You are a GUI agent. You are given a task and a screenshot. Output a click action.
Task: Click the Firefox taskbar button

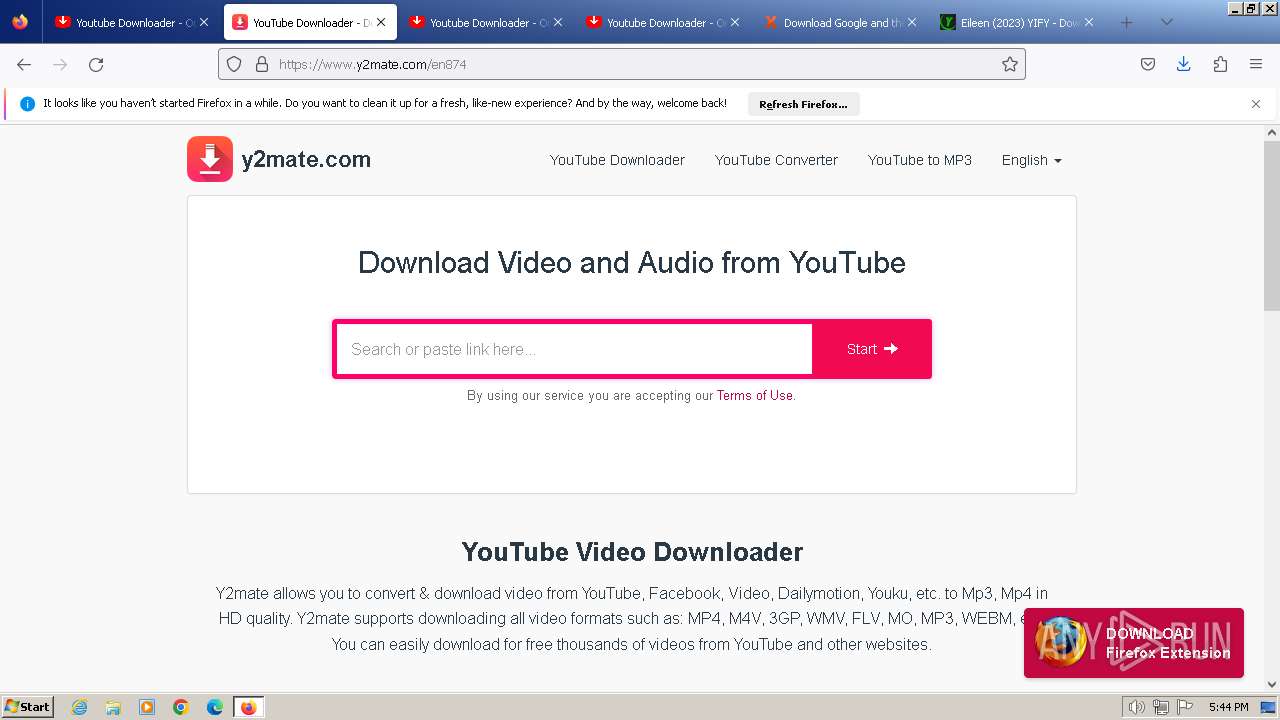[249, 707]
